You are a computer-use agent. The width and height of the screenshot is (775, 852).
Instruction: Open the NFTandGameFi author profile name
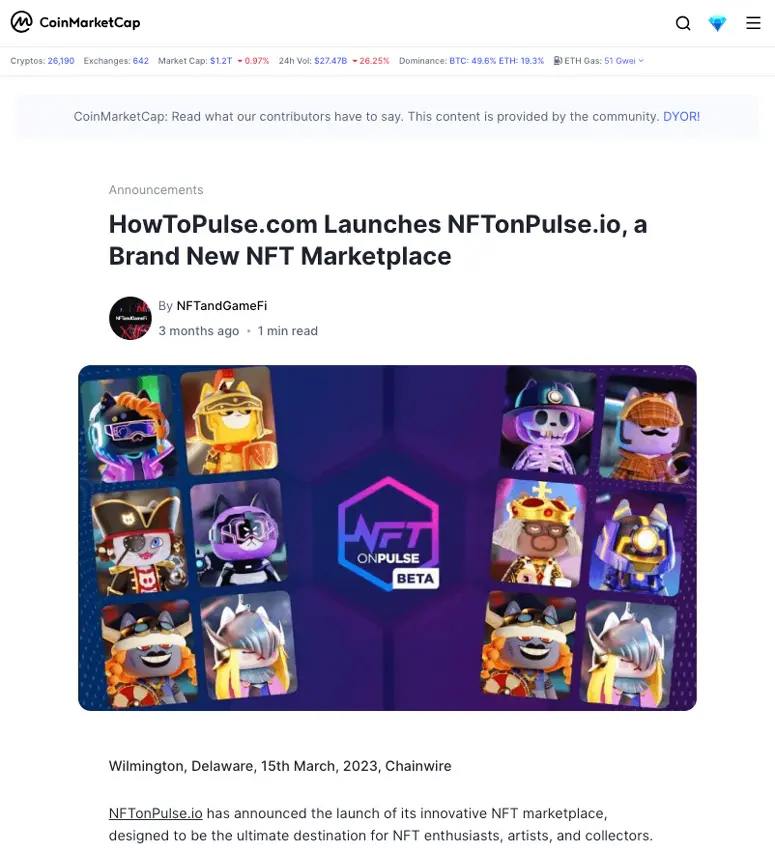coord(222,306)
